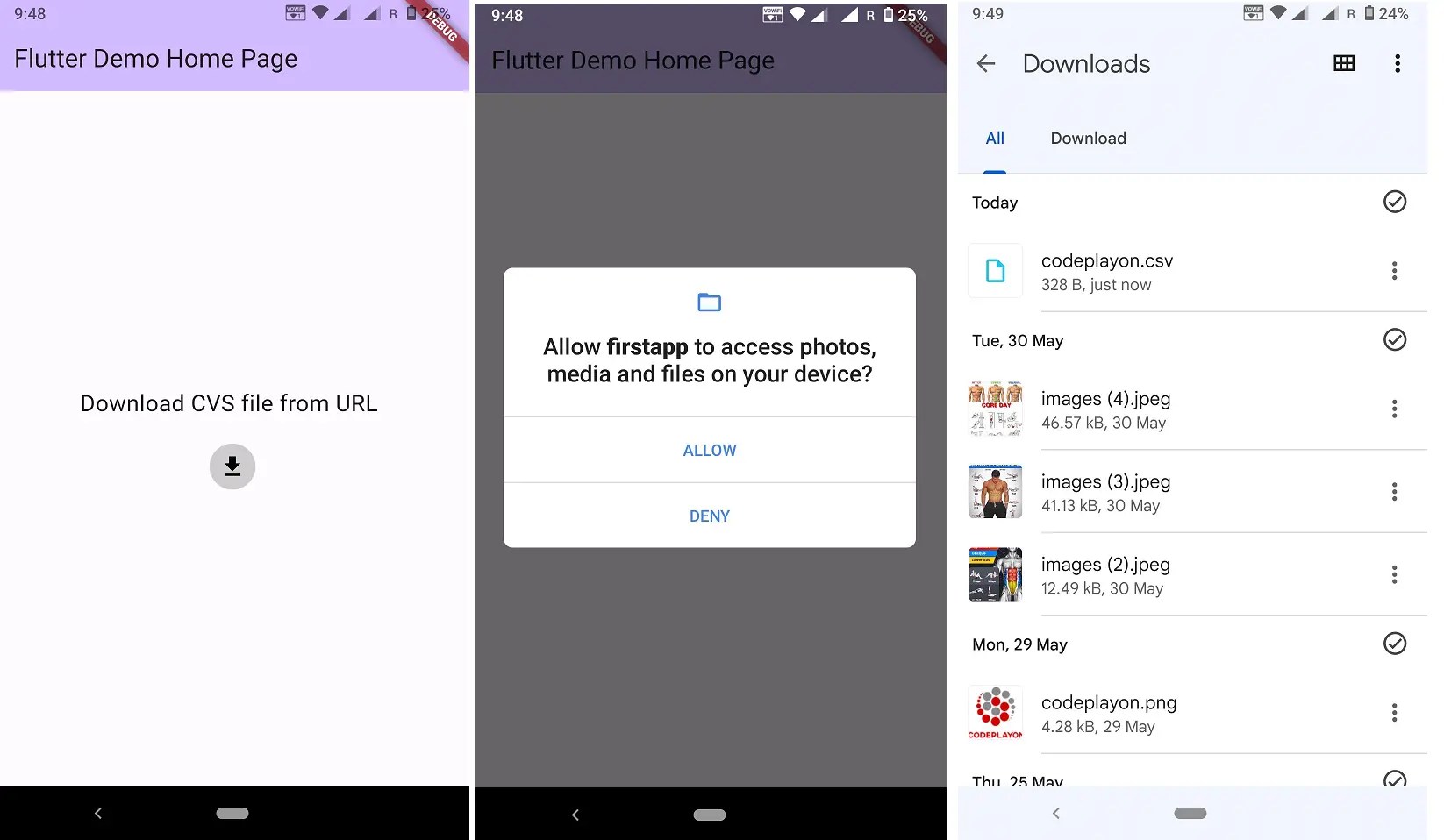Viewport: 1444px width, 840px height.
Task: Switch Downloads to grid view
Action: pos(1343,63)
